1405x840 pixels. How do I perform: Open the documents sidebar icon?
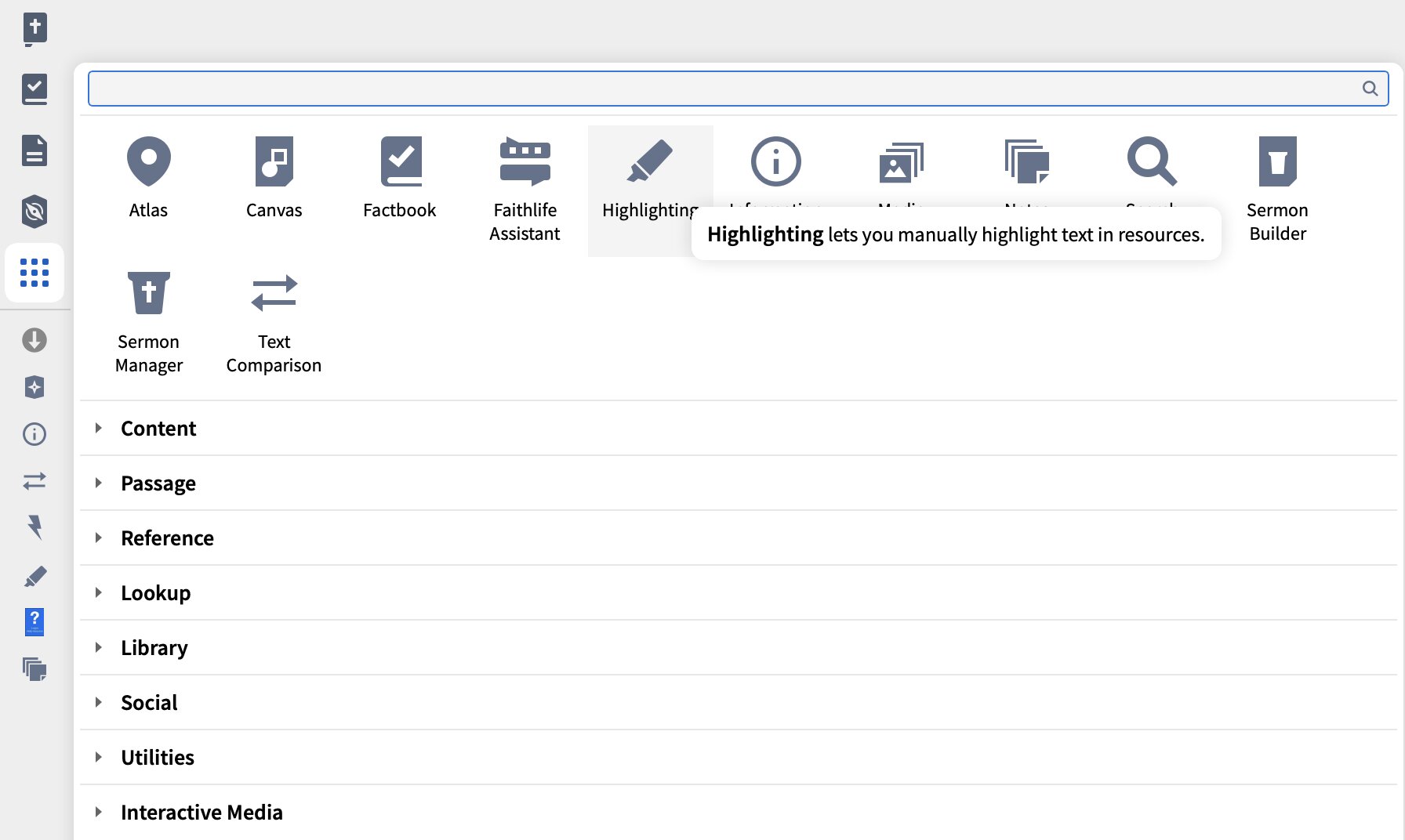coord(34,150)
